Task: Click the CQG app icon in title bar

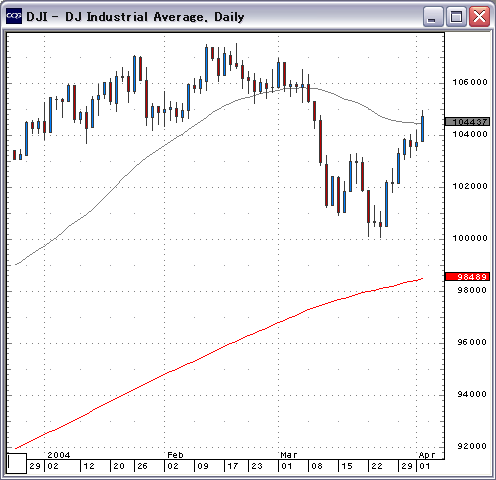Action: [14, 16]
